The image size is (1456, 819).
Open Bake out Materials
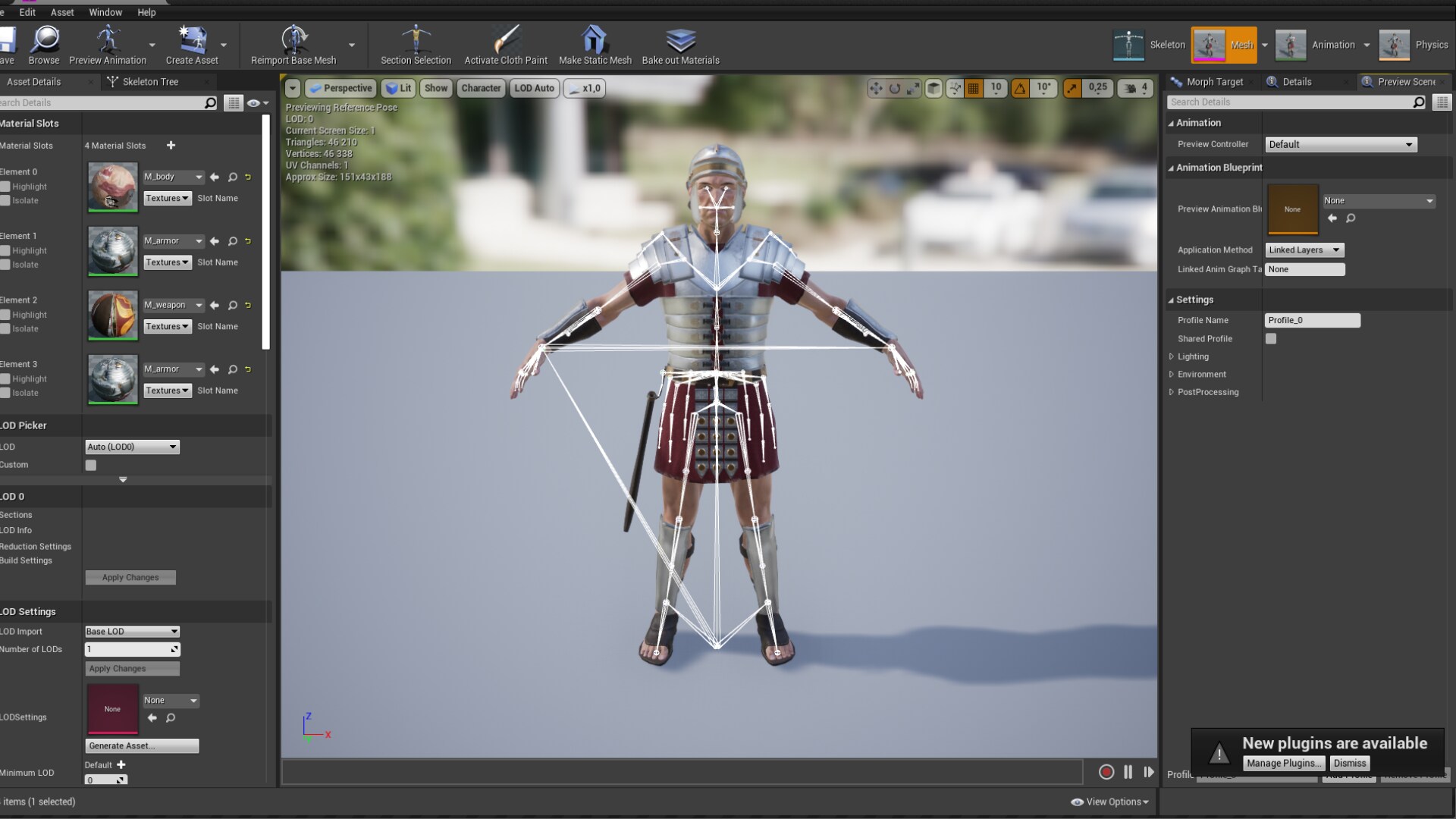(680, 44)
